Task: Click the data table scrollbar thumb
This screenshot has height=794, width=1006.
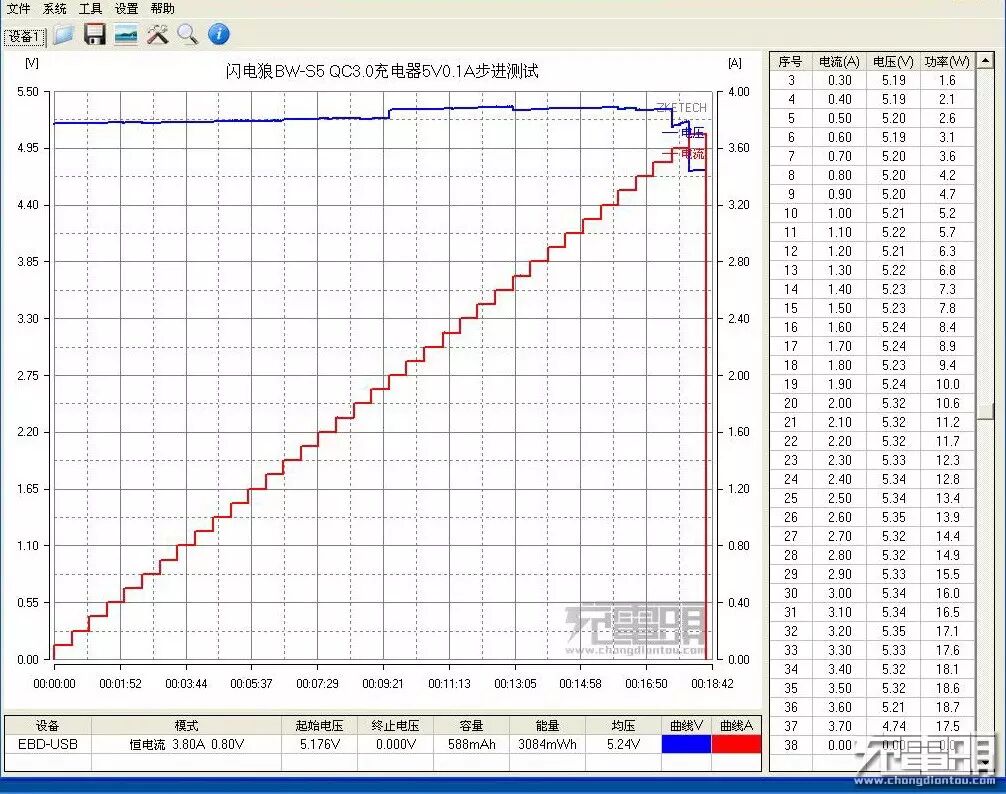Action: [x=985, y=412]
